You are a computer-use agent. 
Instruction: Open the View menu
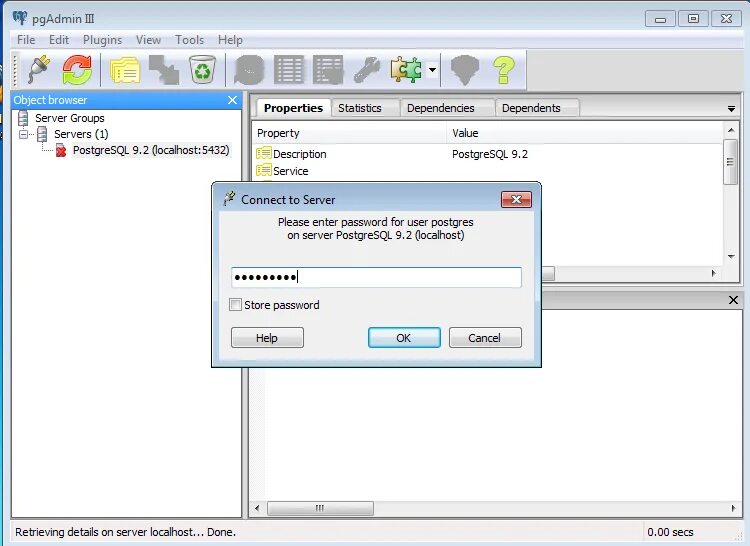tap(148, 40)
